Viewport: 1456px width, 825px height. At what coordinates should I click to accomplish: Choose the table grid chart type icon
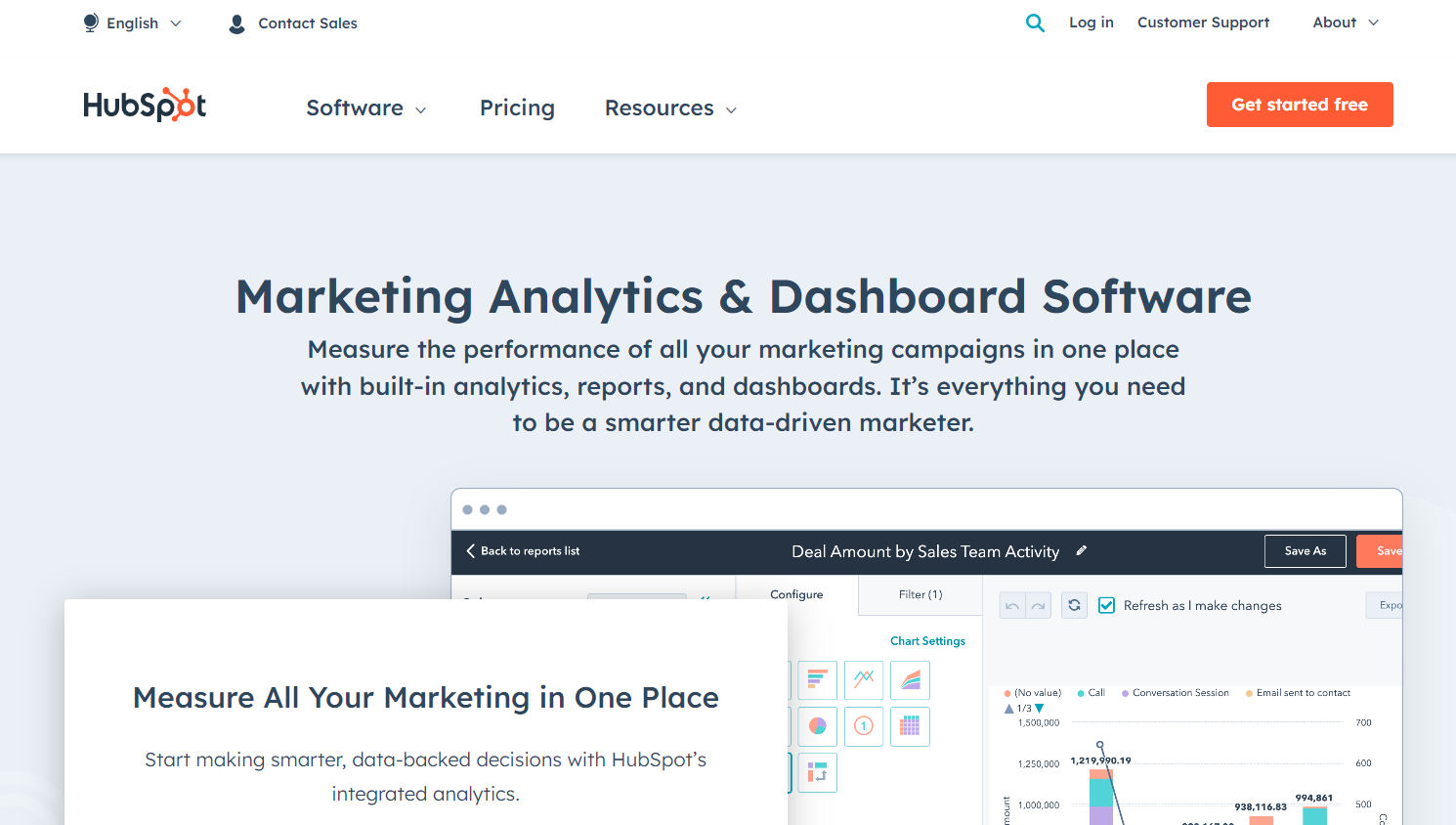point(910,726)
